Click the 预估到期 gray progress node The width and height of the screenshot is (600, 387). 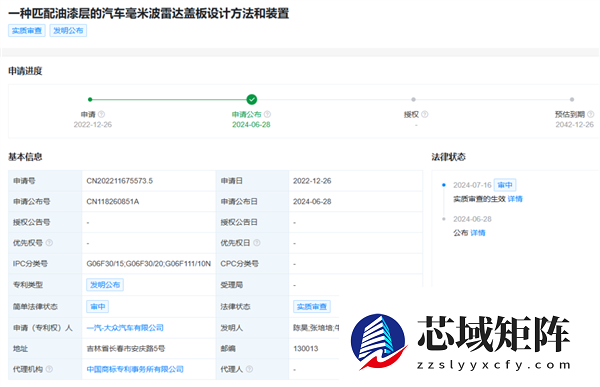tap(572, 100)
